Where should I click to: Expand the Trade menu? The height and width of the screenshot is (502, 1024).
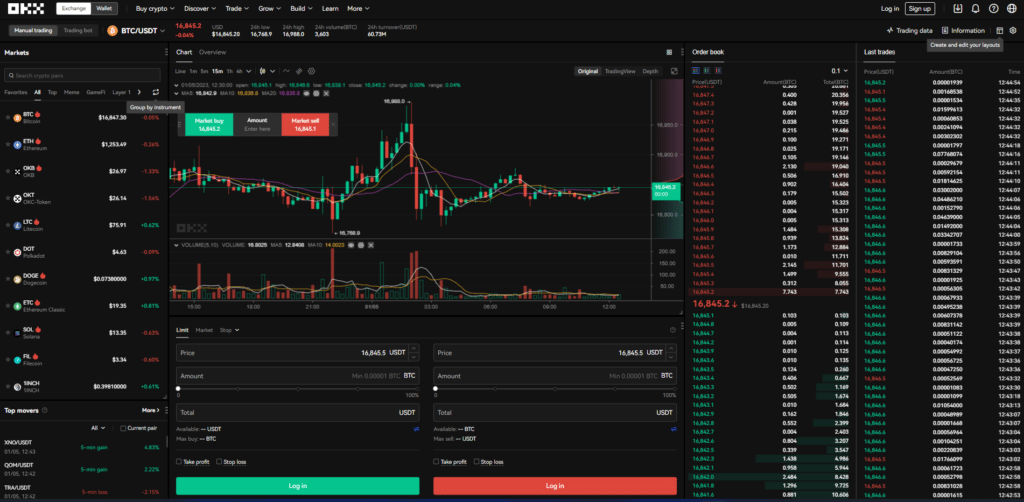click(237, 8)
